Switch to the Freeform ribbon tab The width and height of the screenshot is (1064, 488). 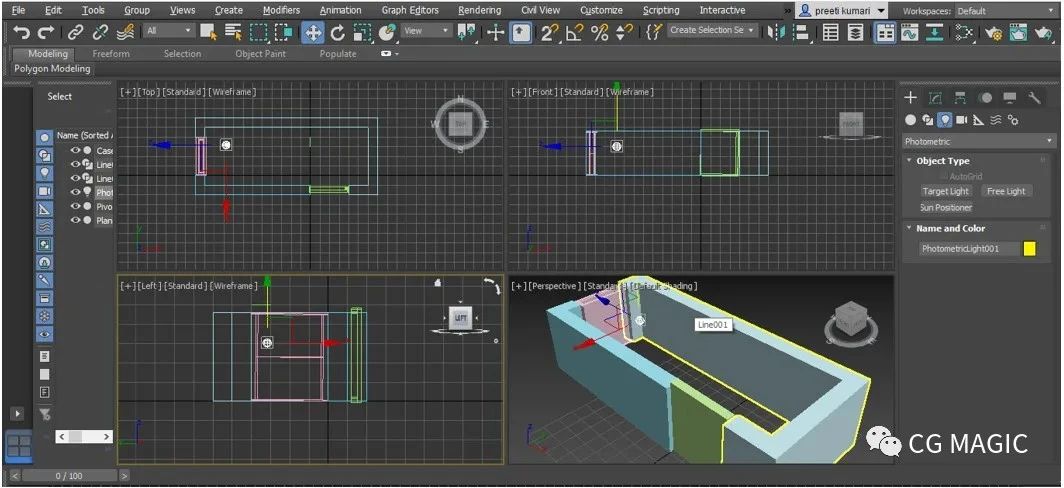[111, 54]
